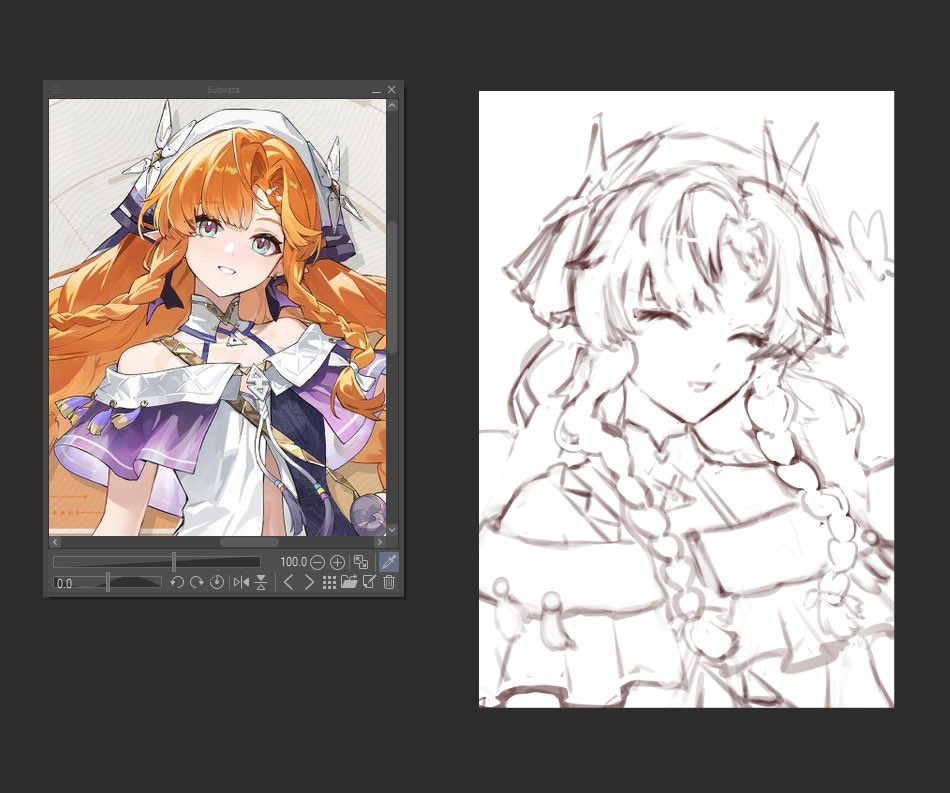Fit the reference image to the window
The width and height of the screenshot is (950, 793).
pos(361,562)
